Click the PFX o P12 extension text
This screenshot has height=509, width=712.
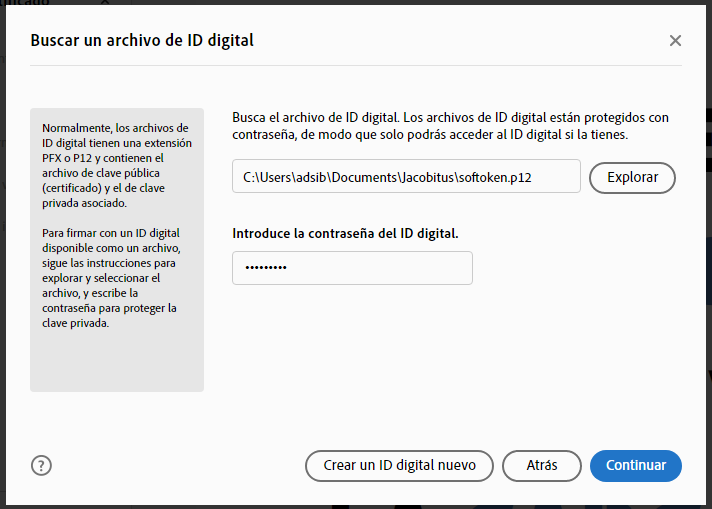(67, 158)
